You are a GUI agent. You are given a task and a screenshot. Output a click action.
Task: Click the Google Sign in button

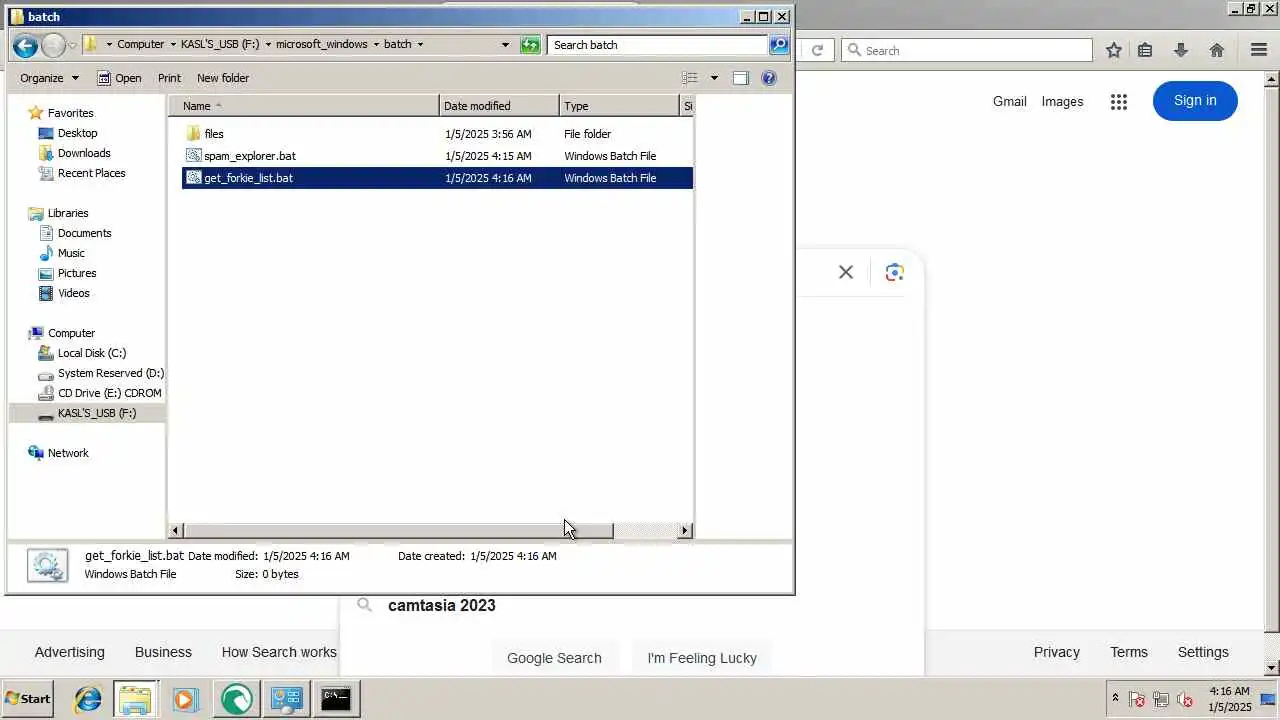1195,100
